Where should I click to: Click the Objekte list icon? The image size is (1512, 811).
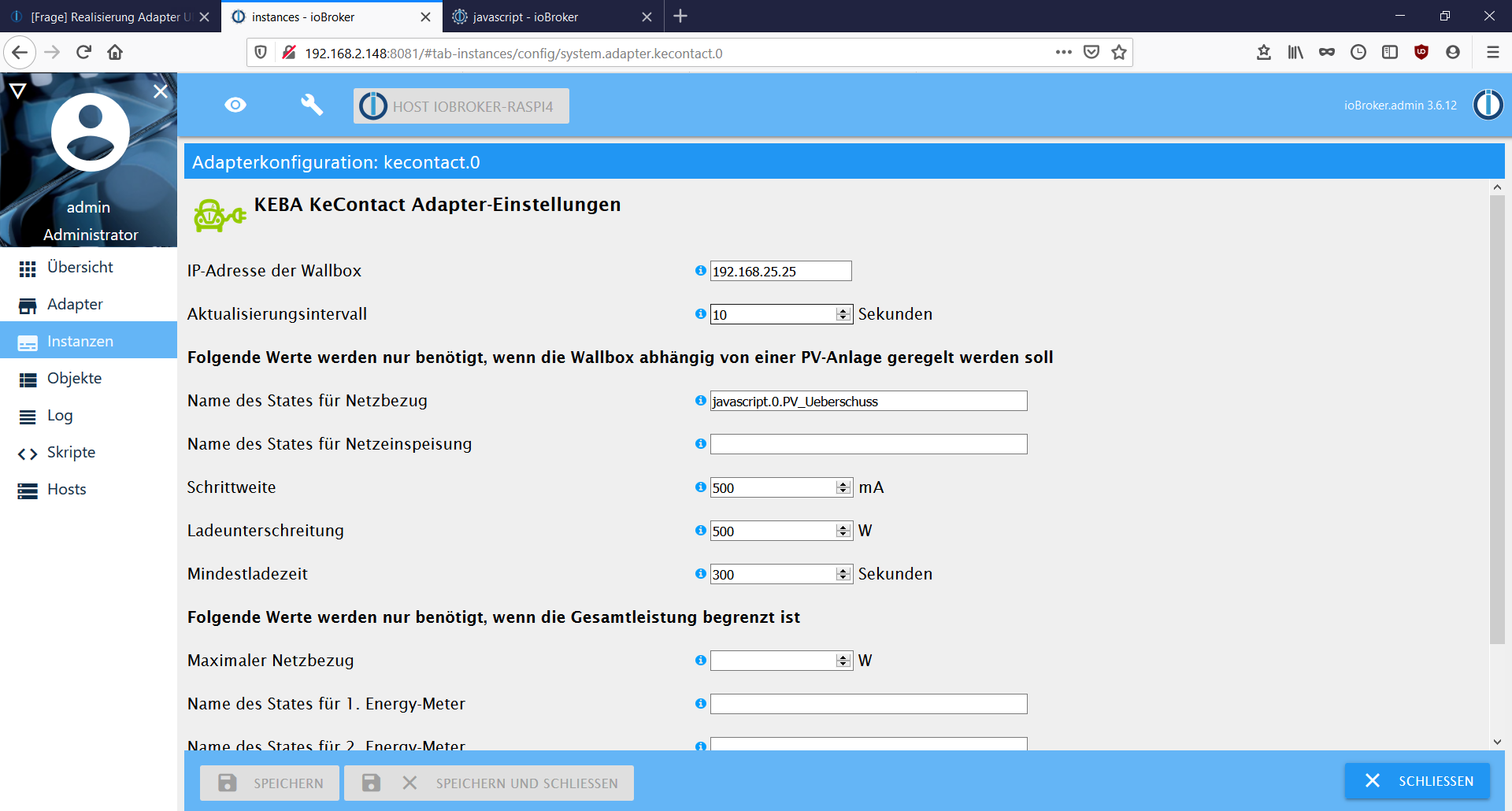28,380
